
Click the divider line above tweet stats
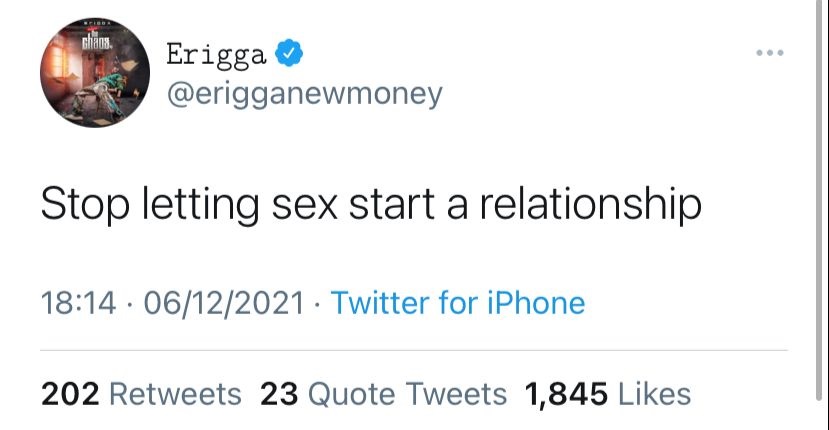pos(414,351)
